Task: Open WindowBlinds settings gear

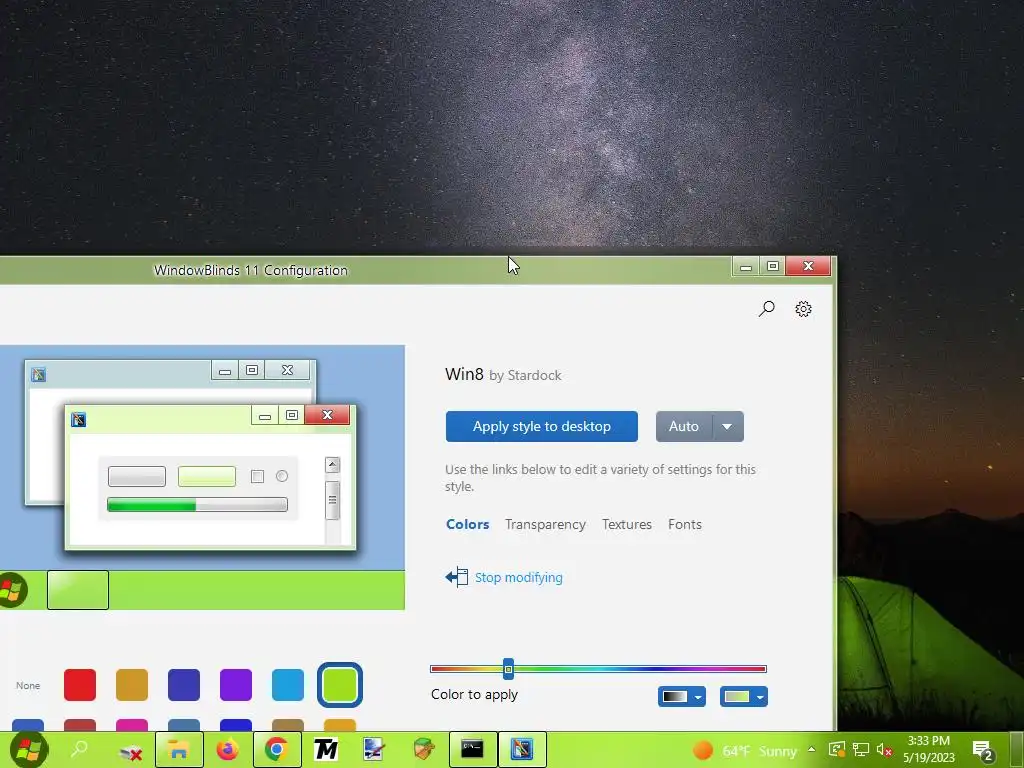Action: tap(803, 308)
